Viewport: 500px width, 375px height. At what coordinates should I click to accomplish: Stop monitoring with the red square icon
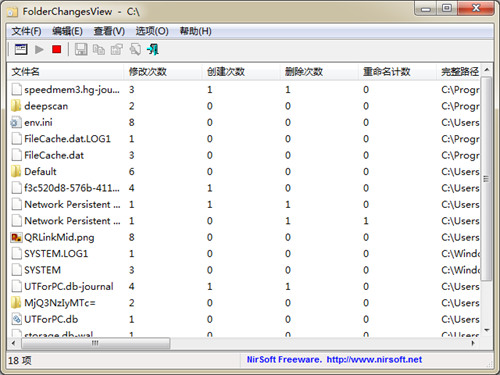57,50
